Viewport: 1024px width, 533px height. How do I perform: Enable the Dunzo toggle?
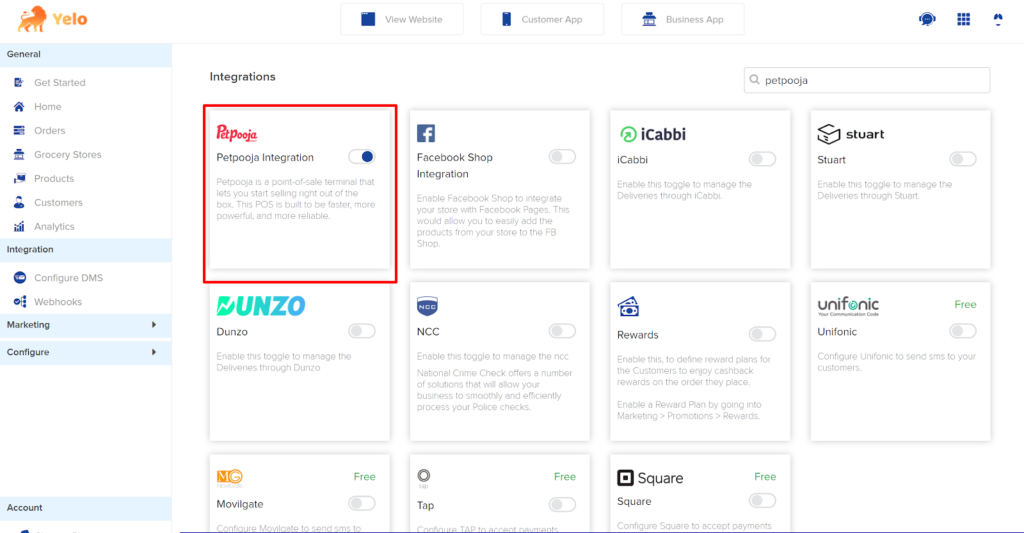[361, 331]
